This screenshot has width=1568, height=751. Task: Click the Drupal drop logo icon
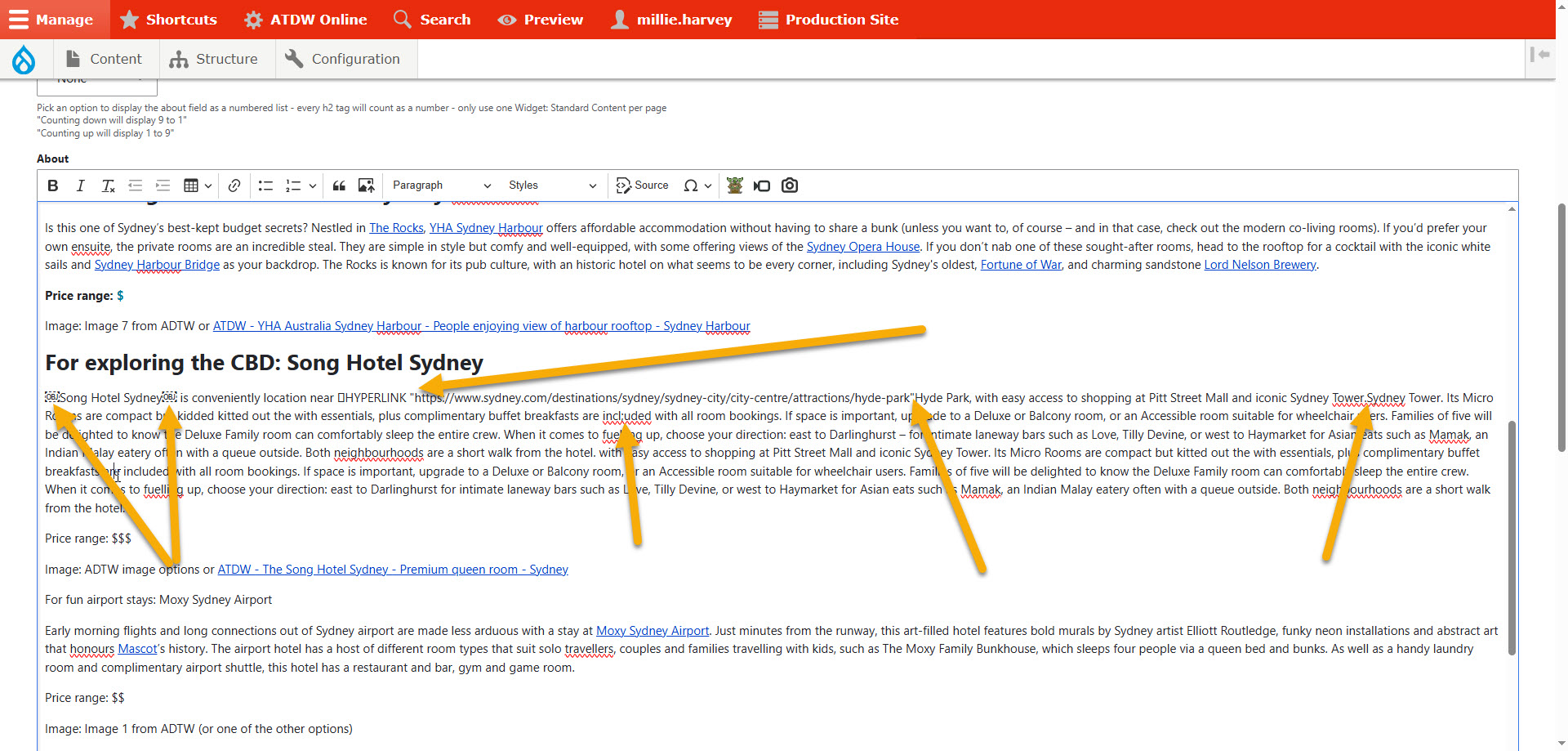tap(24, 59)
